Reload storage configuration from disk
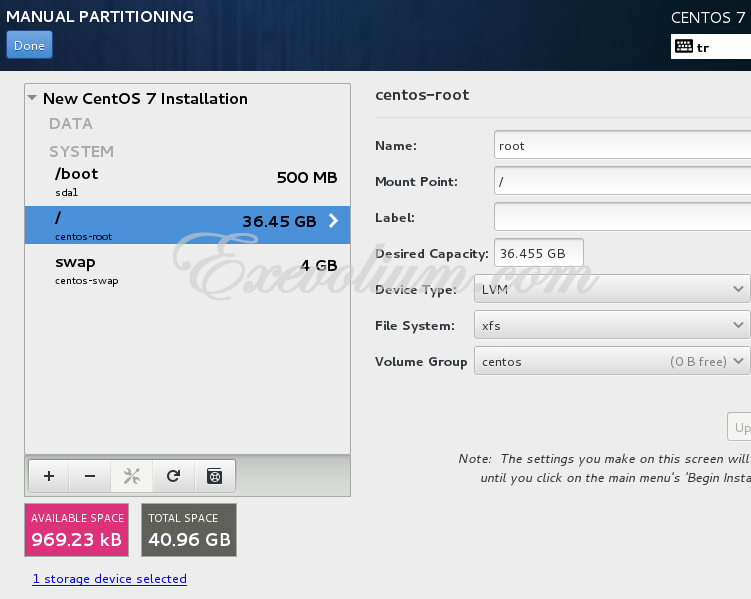This screenshot has height=599, width=751. click(x=173, y=476)
